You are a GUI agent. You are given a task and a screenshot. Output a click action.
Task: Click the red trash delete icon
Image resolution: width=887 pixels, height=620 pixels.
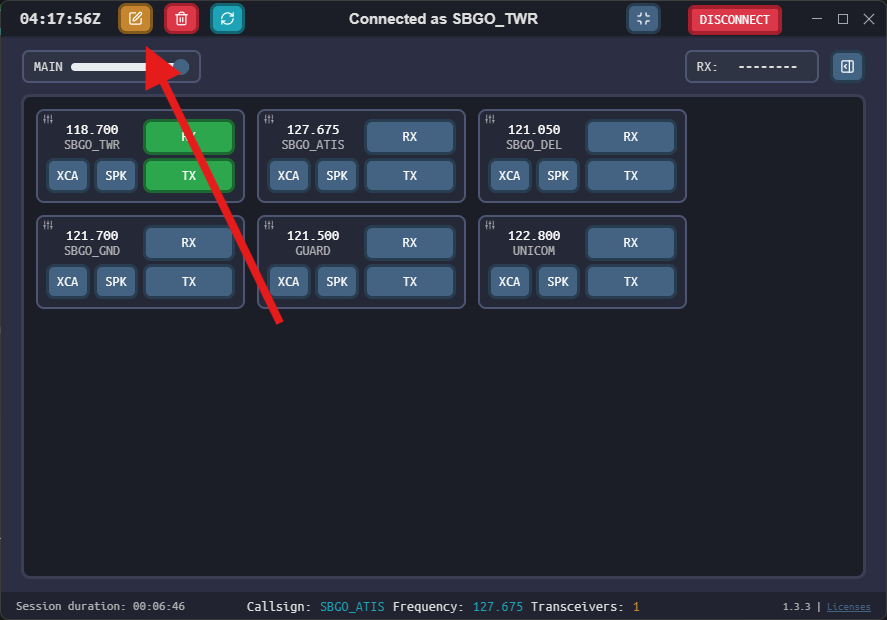tap(181, 19)
